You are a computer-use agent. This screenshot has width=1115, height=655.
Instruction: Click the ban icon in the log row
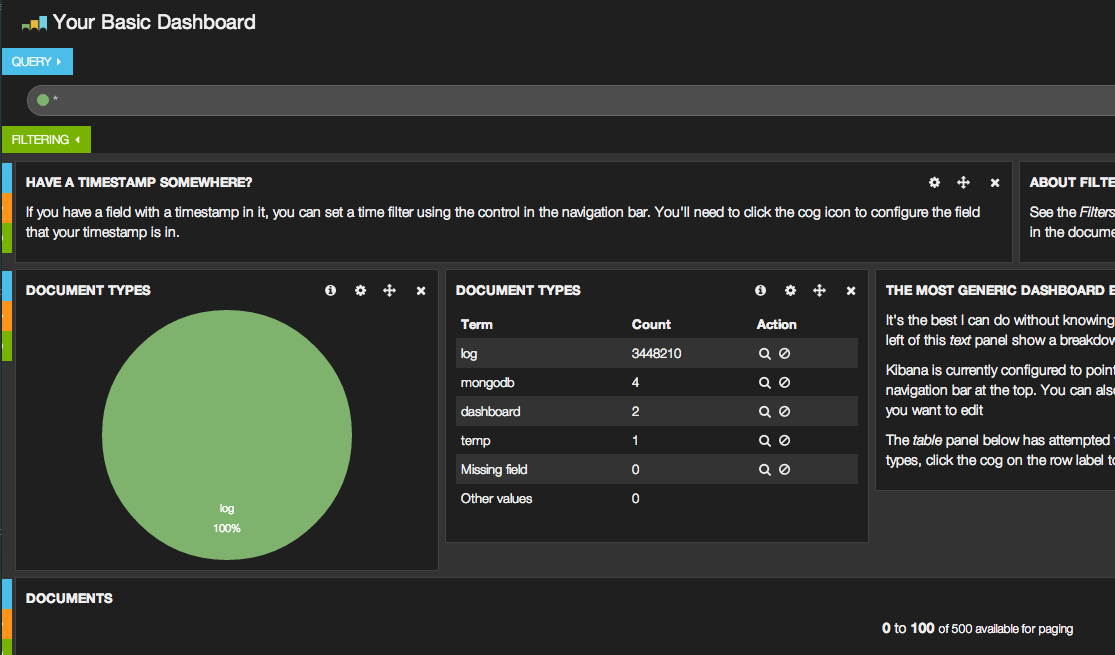(x=784, y=353)
